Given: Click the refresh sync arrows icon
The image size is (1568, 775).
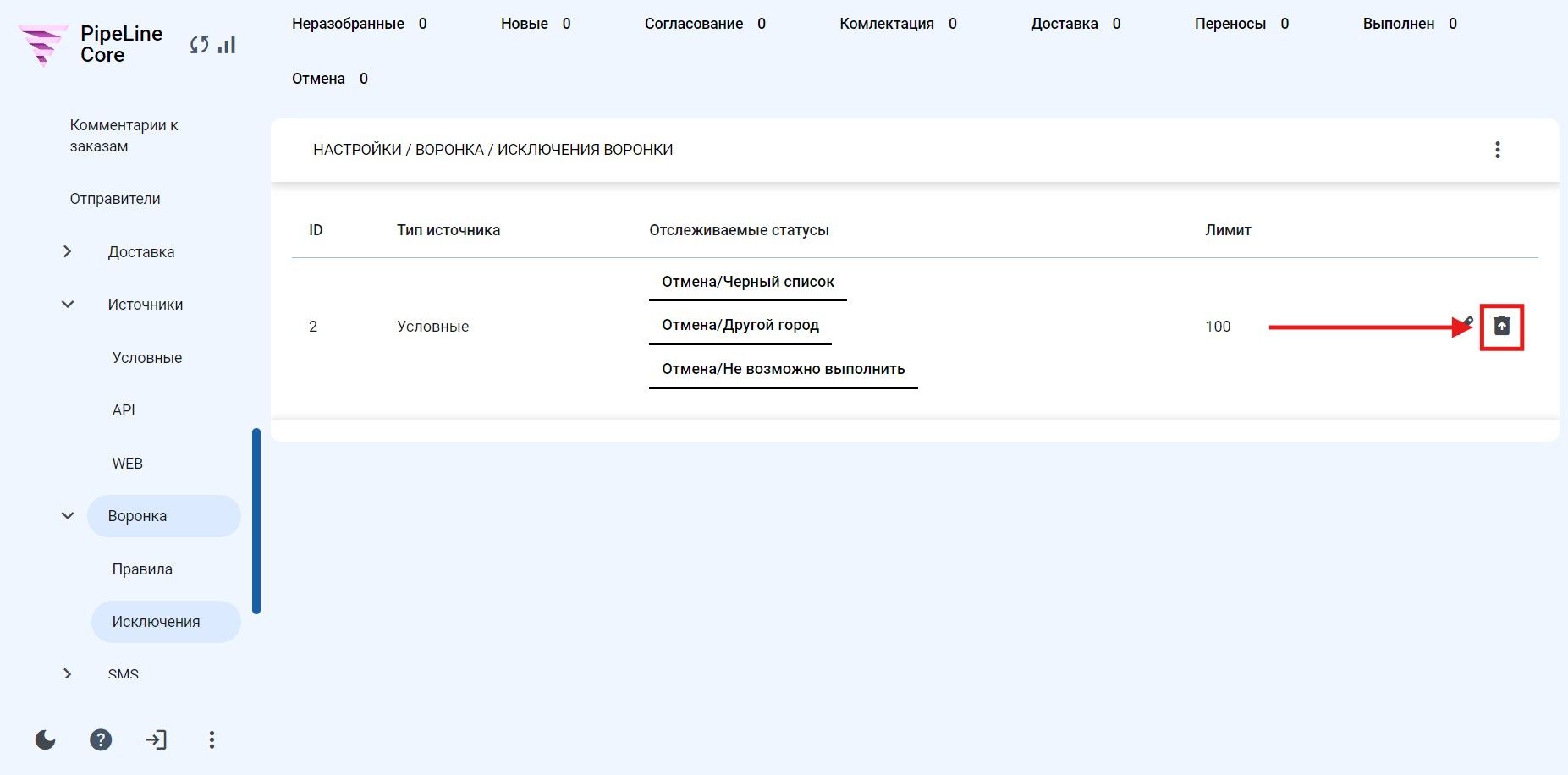Looking at the screenshot, I should [x=200, y=45].
